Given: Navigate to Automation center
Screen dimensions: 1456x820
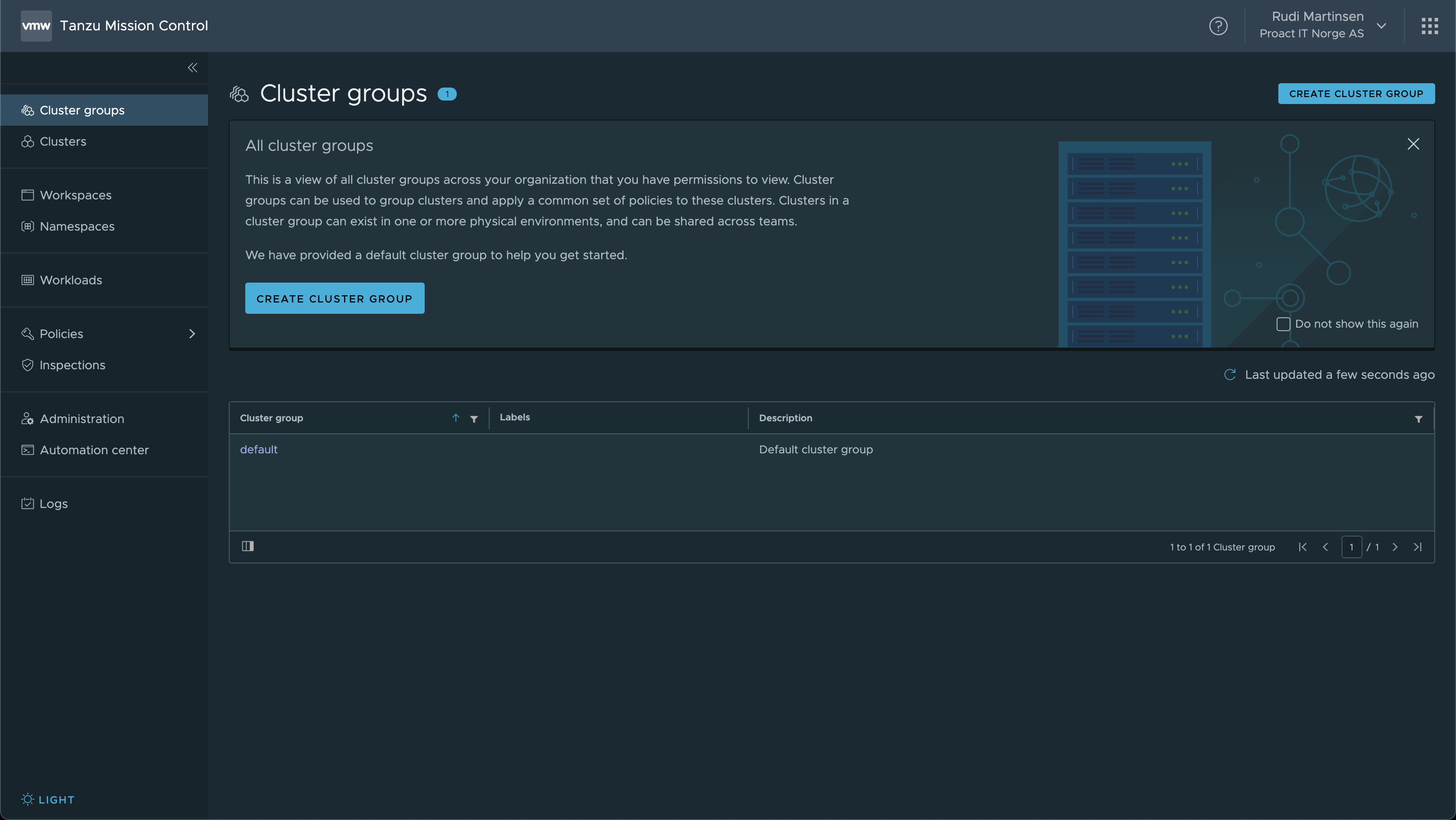Looking at the screenshot, I should point(94,450).
